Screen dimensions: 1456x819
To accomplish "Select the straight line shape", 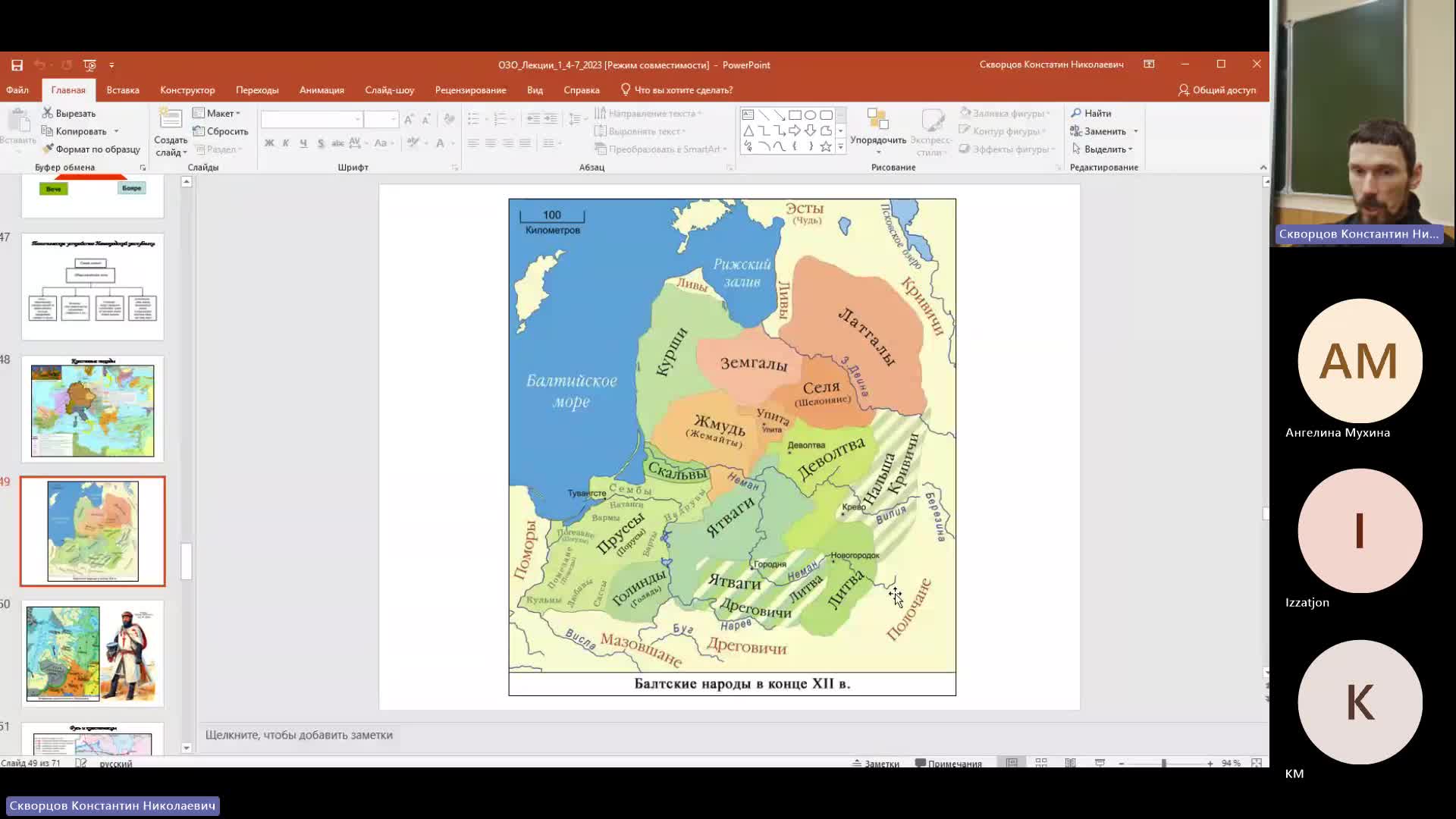I will click(764, 115).
